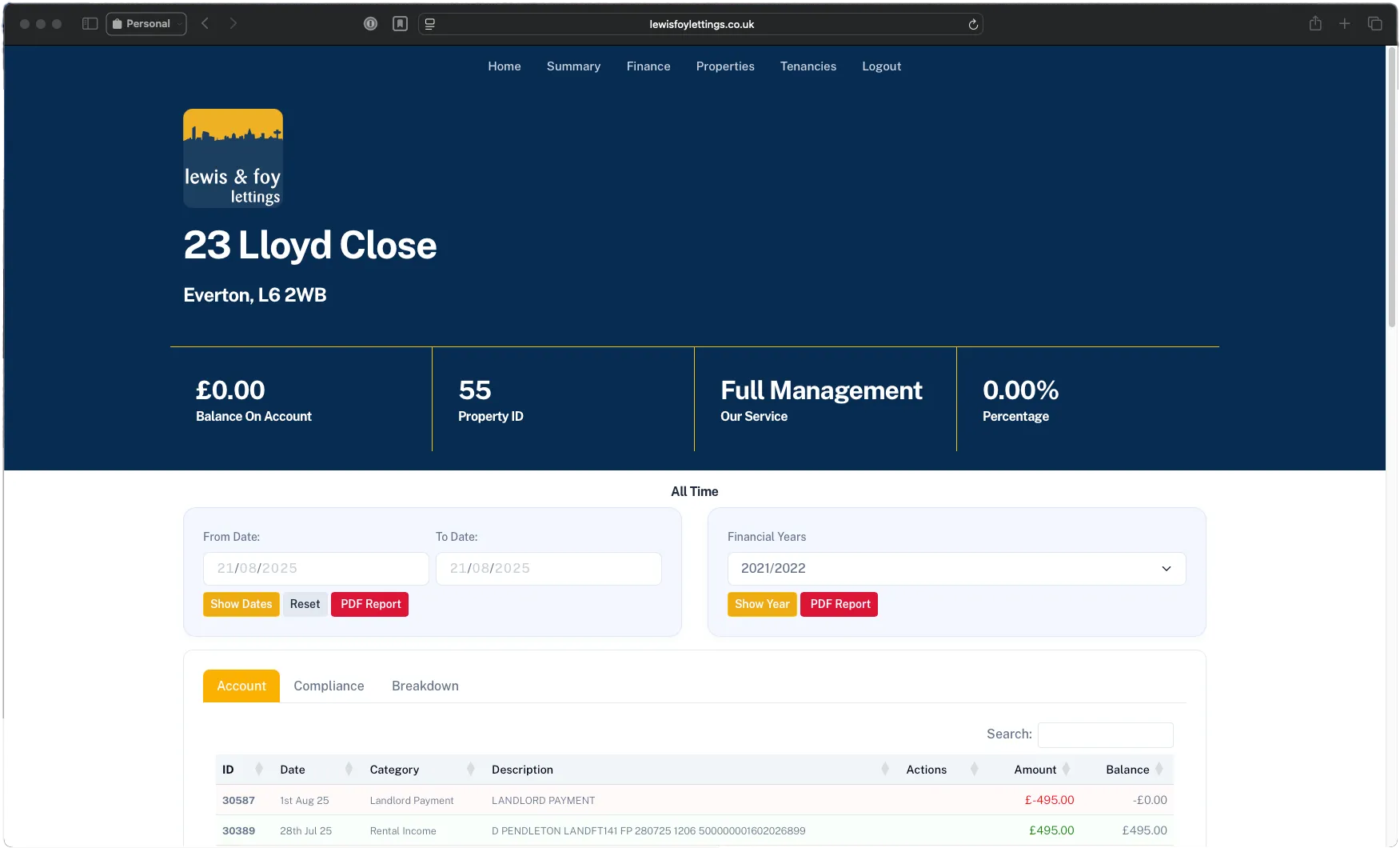Navigate back with the back arrow icon
1400x848 pixels.
tap(205, 23)
